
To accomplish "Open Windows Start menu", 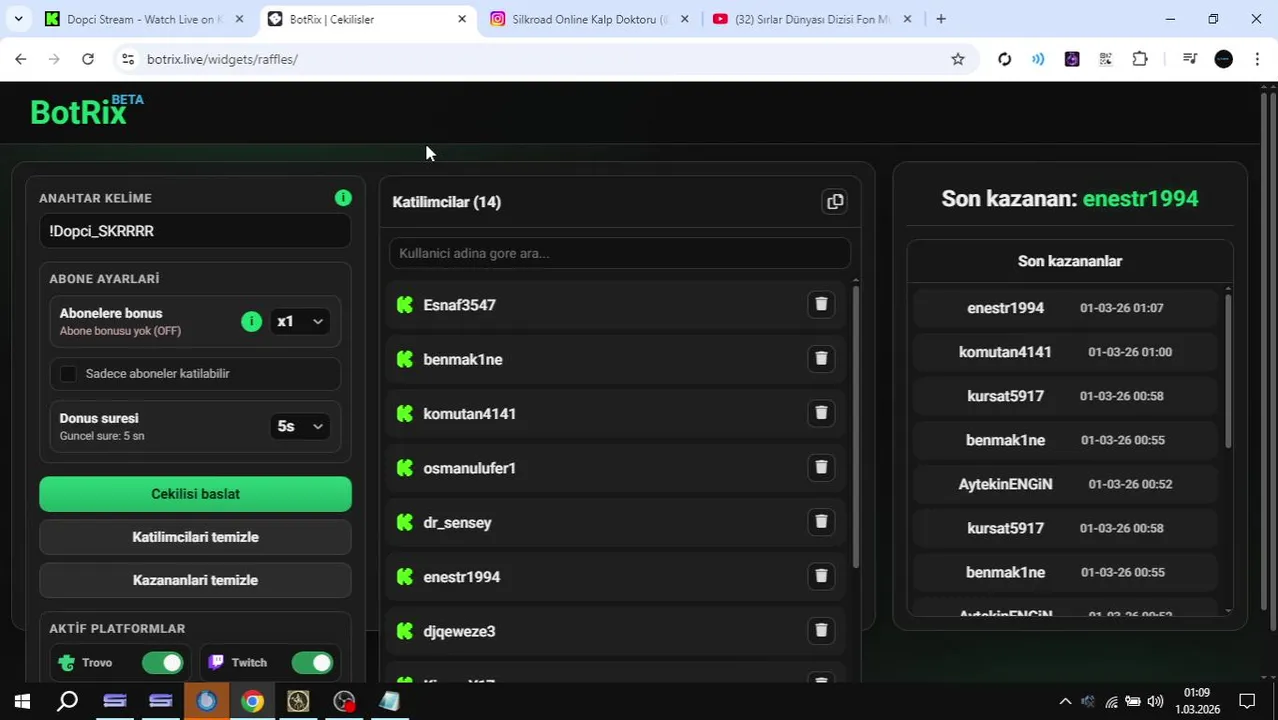I will 22,701.
